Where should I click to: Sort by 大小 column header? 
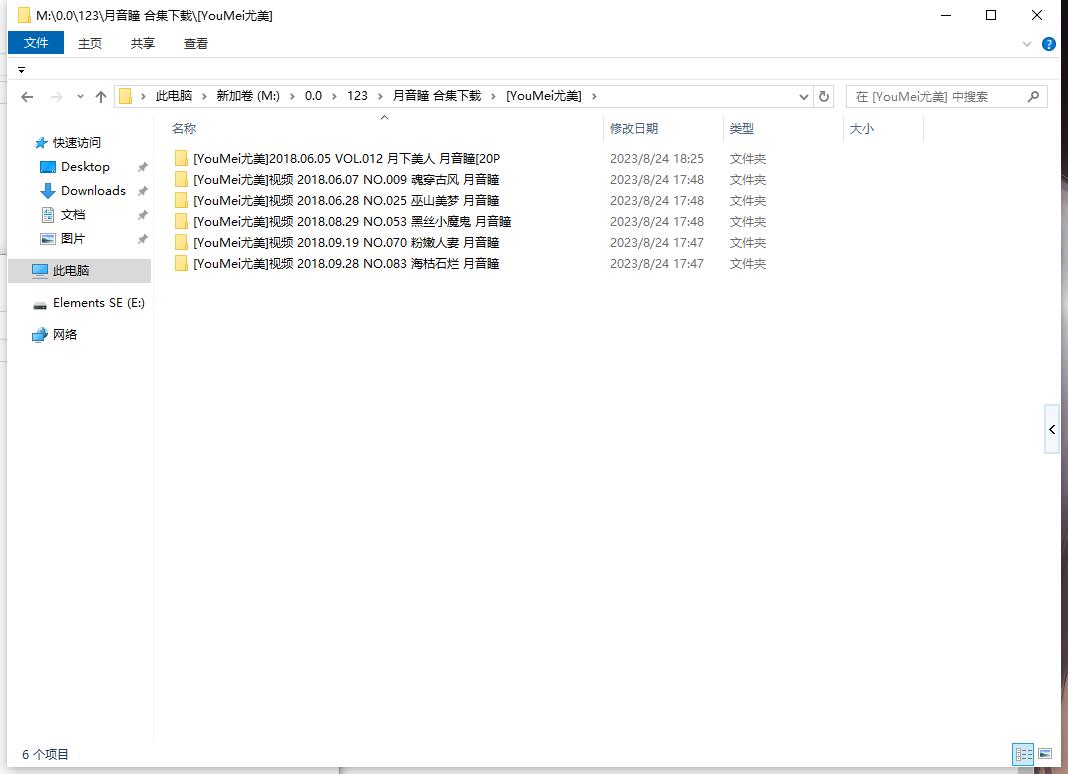pyautogui.click(x=861, y=128)
